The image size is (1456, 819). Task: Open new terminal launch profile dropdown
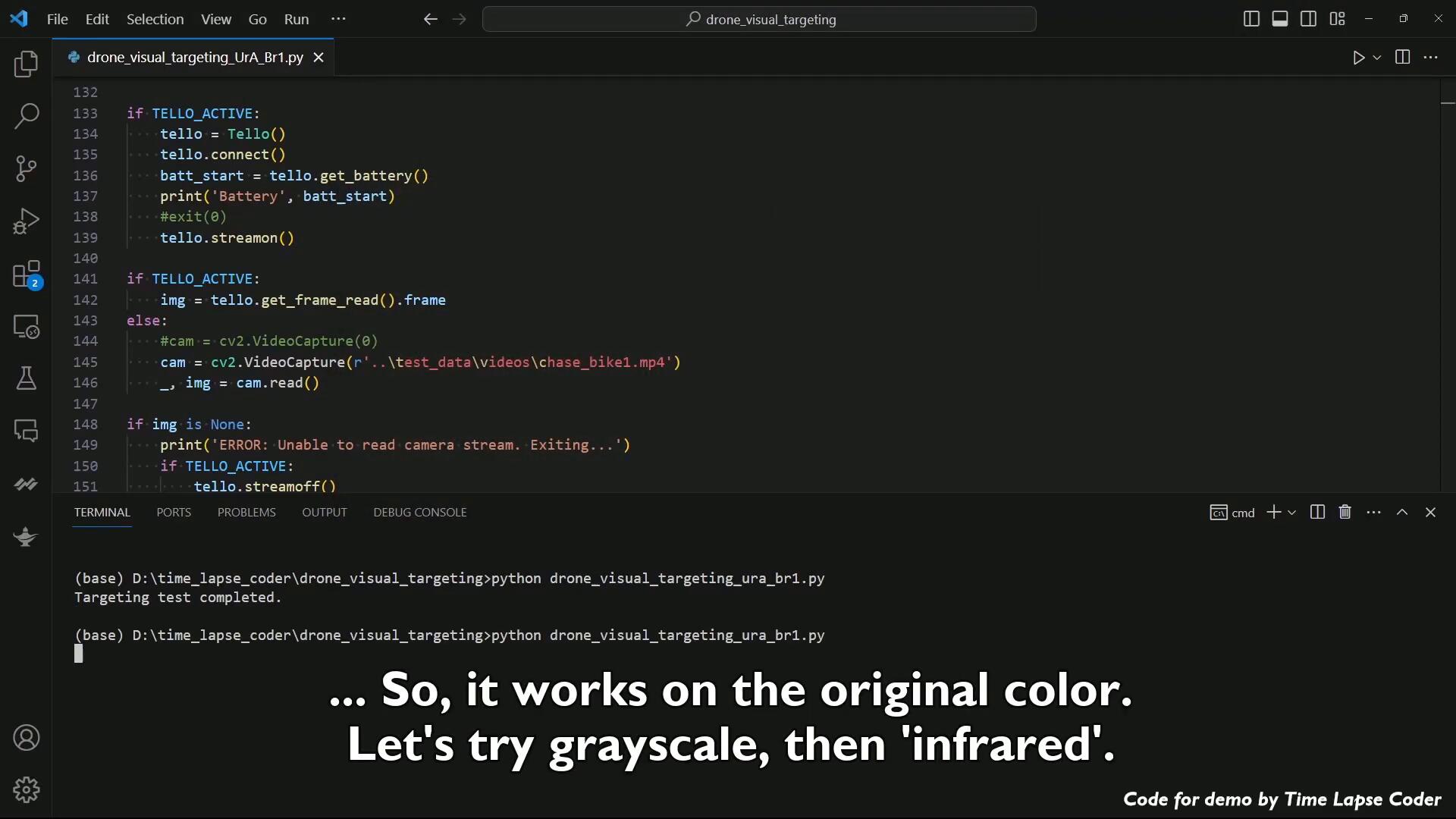(1292, 513)
